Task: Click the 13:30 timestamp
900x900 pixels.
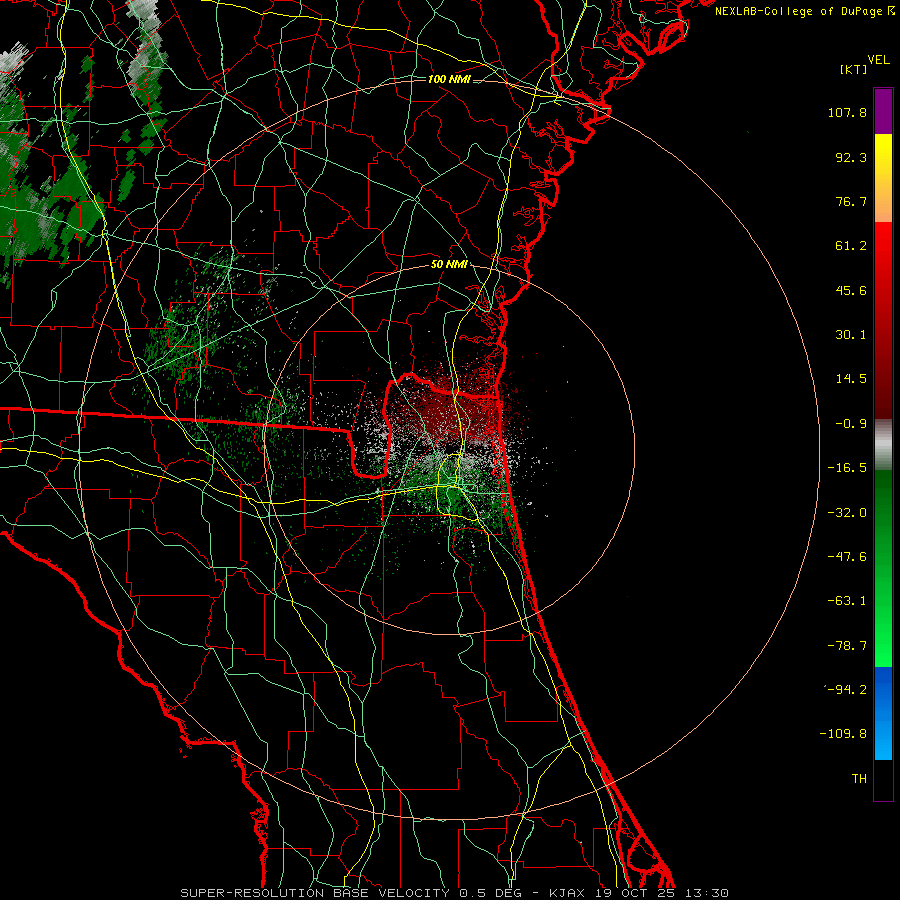Action: tap(707, 893)
